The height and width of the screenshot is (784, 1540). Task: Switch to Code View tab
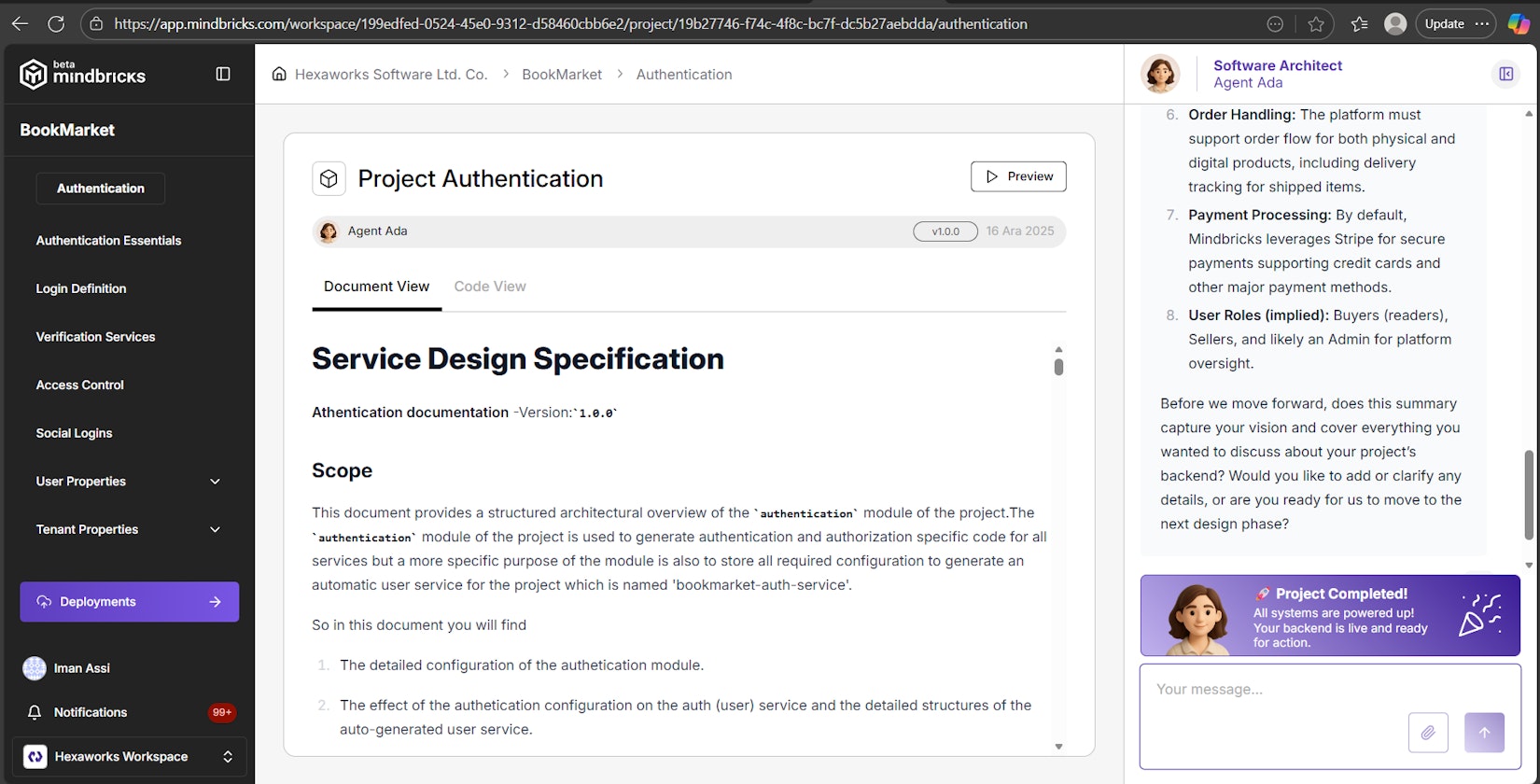[x=490, y=287]
